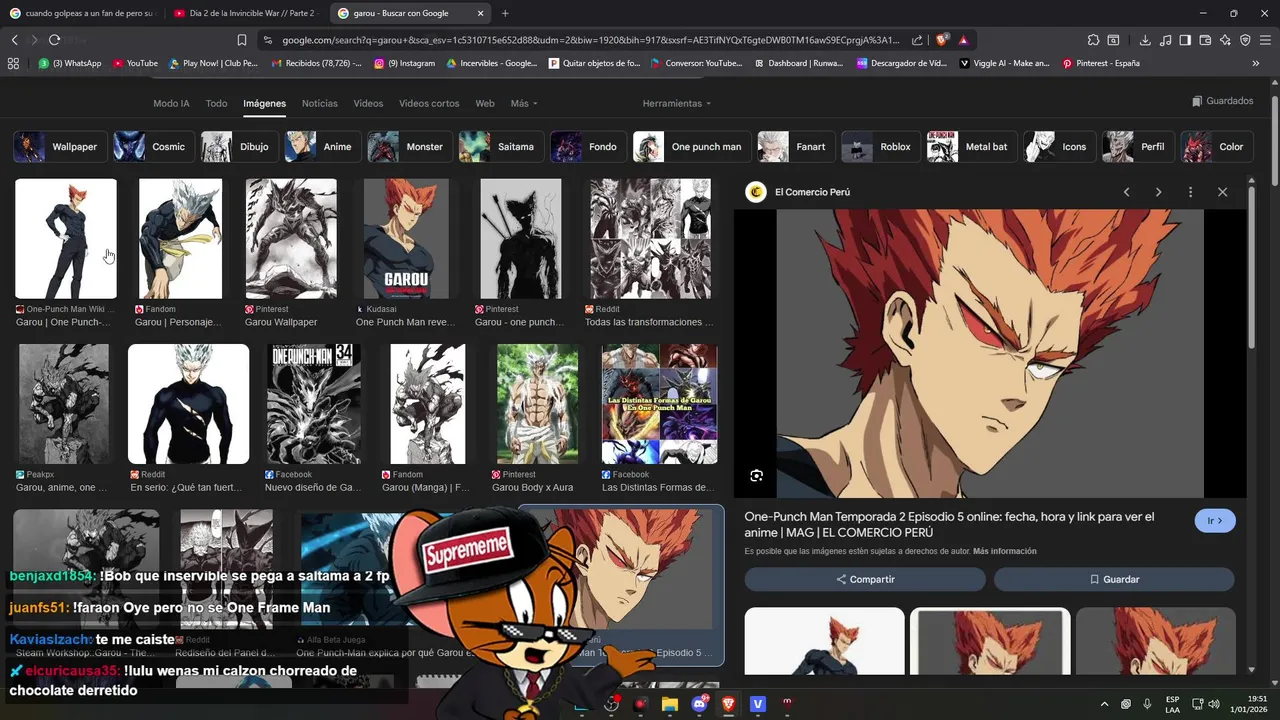
Task: Bookmark this page using the bookmark icon
Action: [242, 40]
